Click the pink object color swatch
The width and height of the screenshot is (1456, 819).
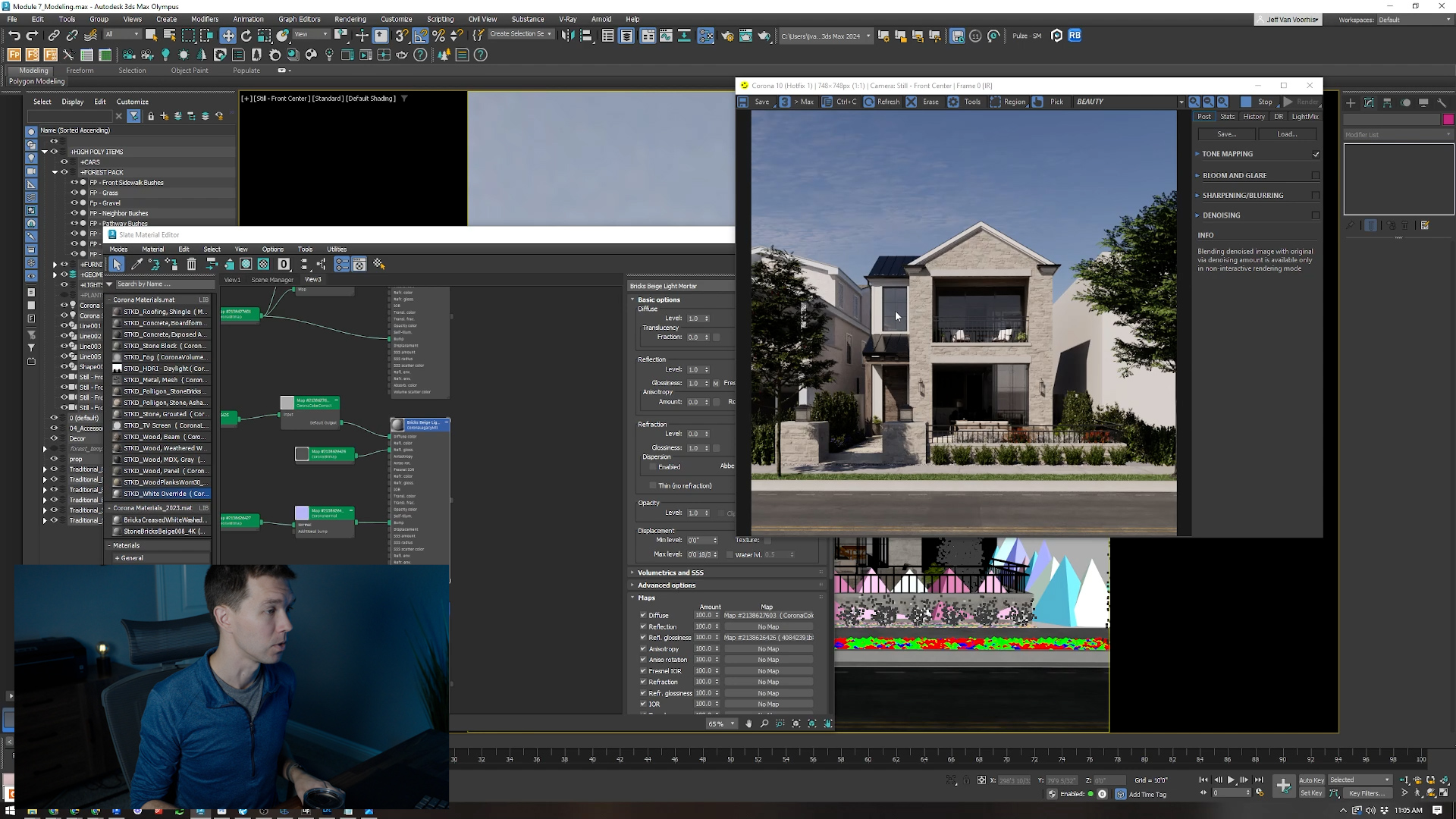pyautogui.click(x=1448, y=119)
